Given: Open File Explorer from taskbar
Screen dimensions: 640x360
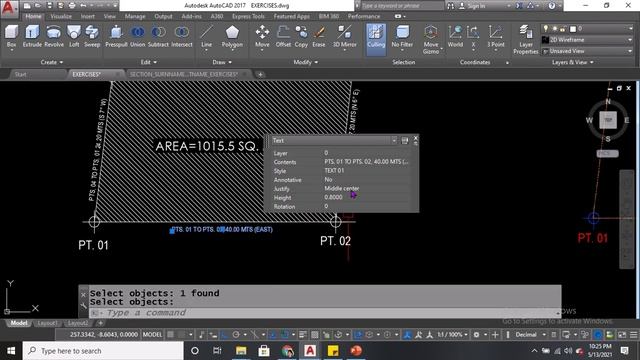Looking at the screenshot, I should (x=241, y=351).
